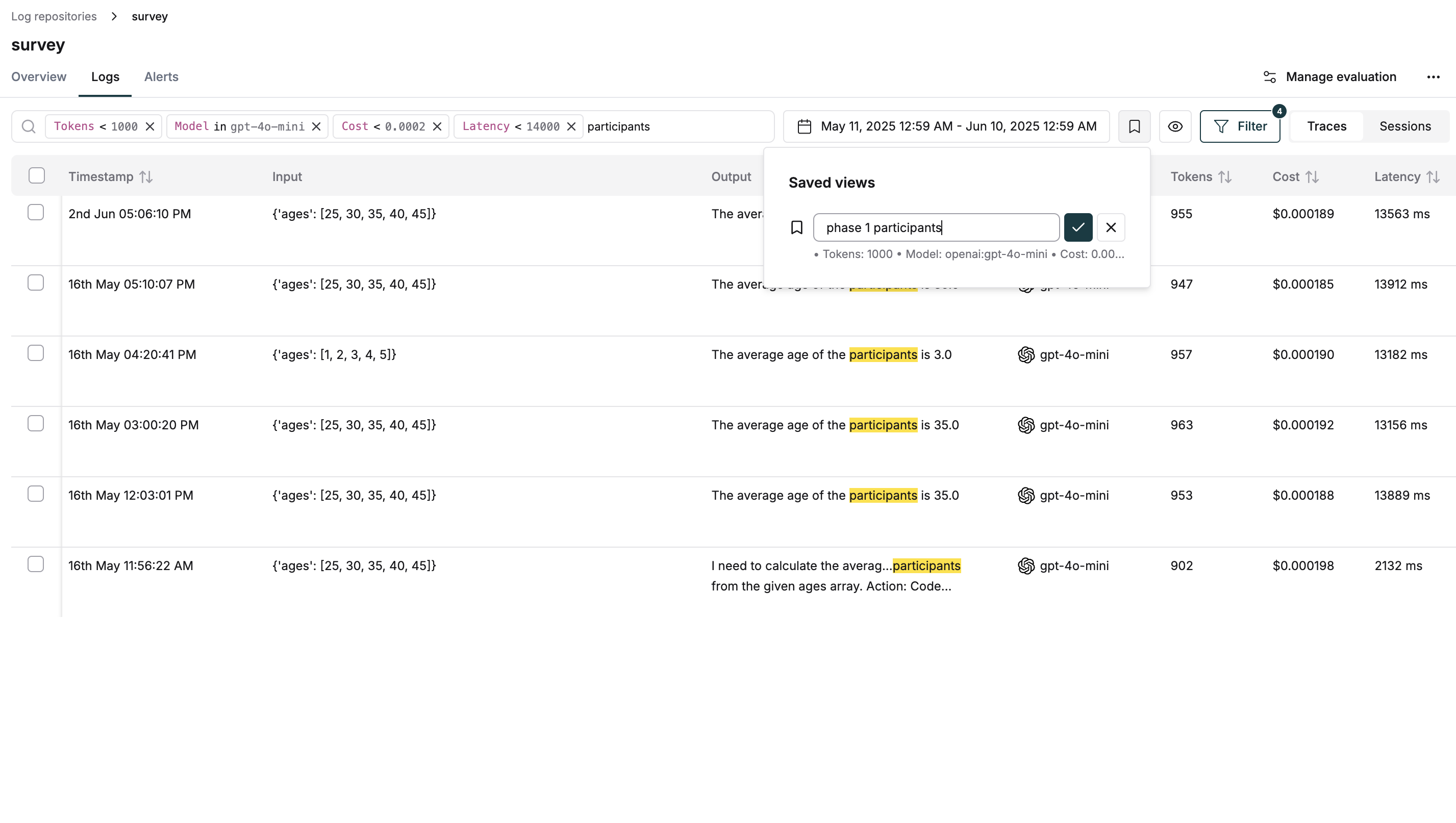Switch to the Overview tab
The width and height of the screenshot is (1456, 823).
pyautogui.click(x=38, y=77)
